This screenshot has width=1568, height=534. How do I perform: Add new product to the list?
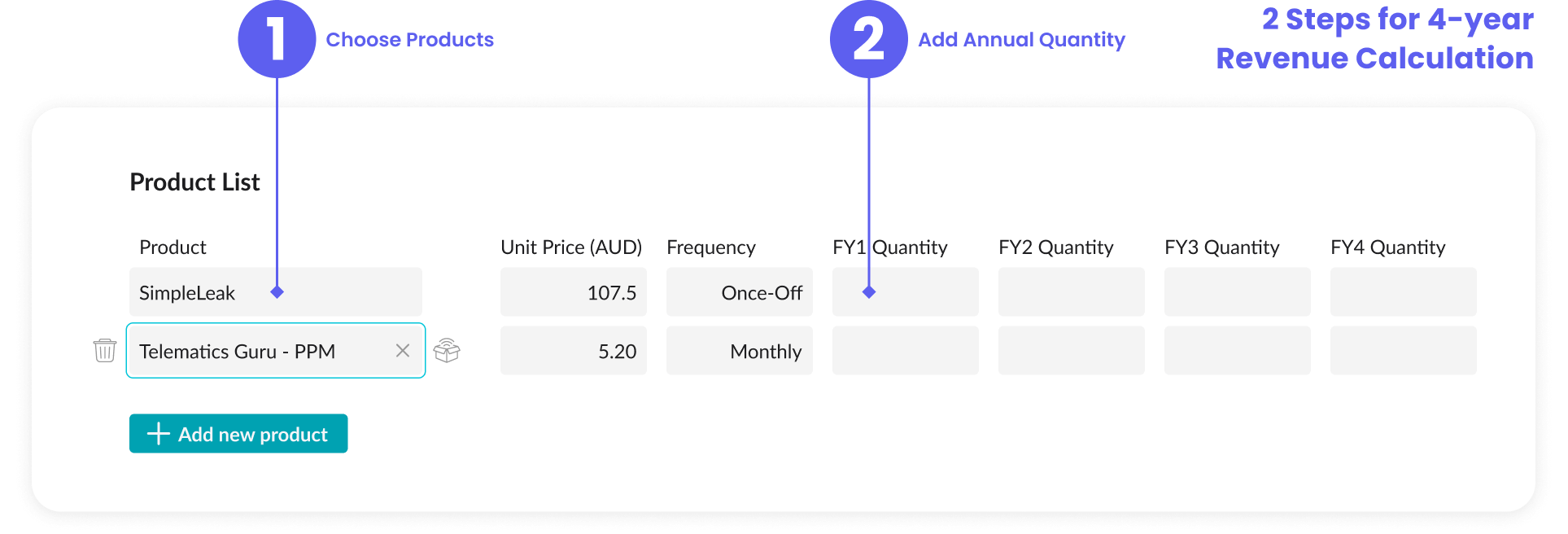(238, 434)
